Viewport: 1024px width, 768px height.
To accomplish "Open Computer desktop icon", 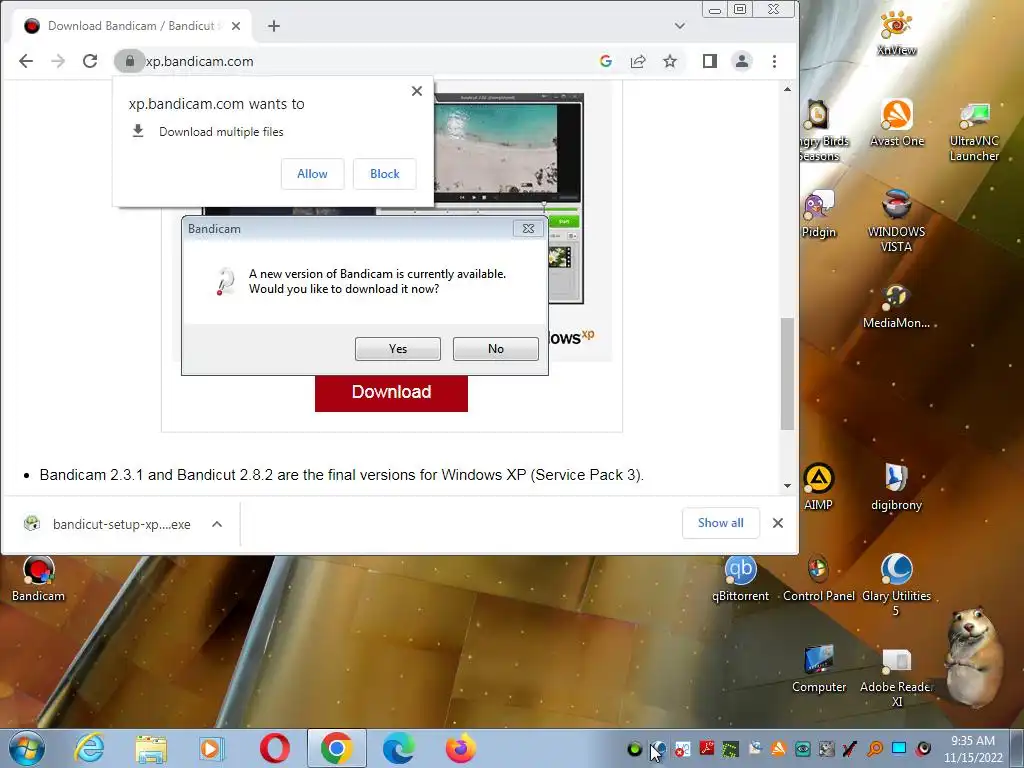I will click(x=818, y=669).
